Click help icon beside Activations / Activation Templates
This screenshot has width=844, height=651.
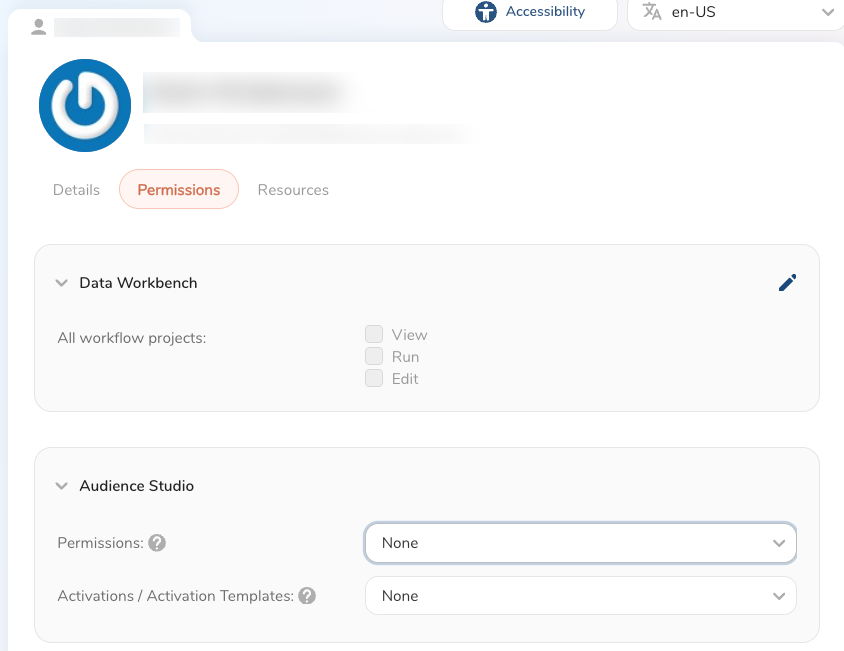[307, 596]
